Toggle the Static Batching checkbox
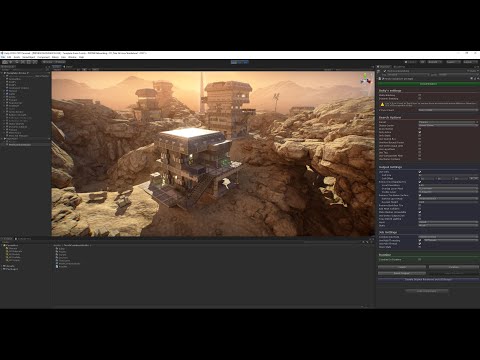480x360 pixels. click(420, 95)
